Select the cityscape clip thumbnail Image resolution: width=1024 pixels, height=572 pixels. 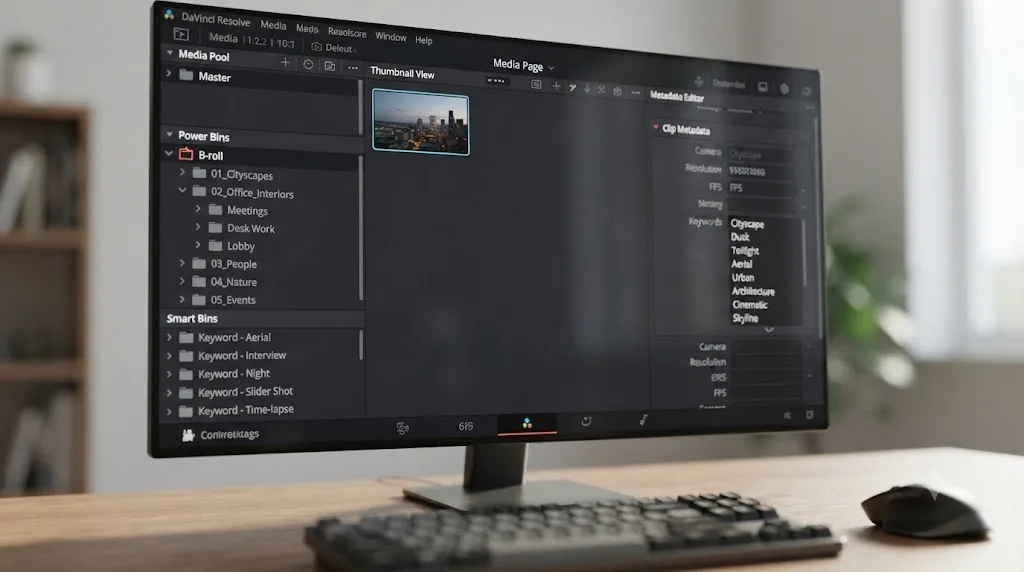point(421,122)
